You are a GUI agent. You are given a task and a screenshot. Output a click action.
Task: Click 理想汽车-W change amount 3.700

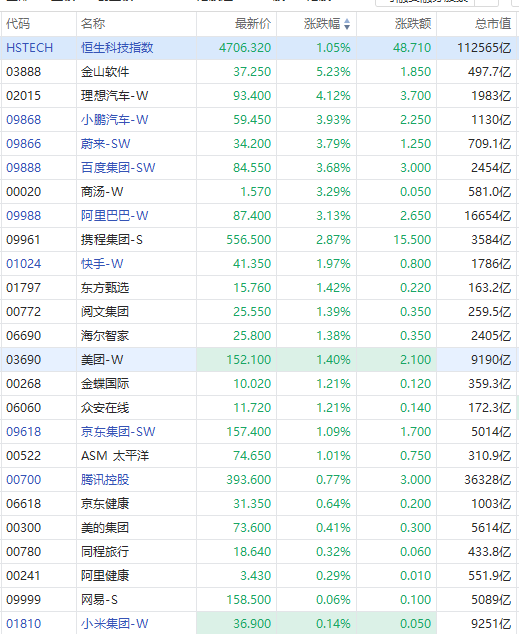tap(416, 96)
